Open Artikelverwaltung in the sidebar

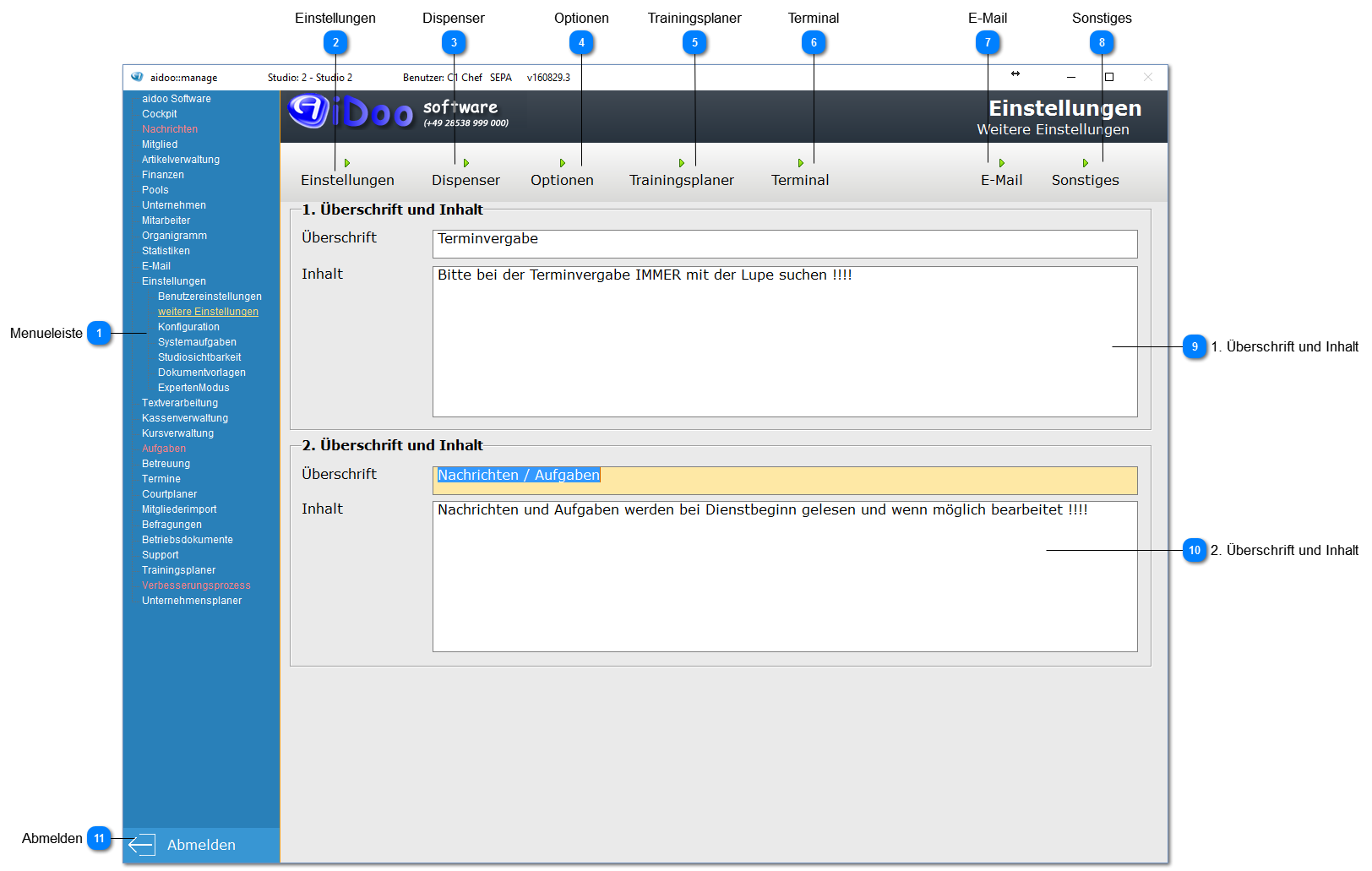pos(181,160)
